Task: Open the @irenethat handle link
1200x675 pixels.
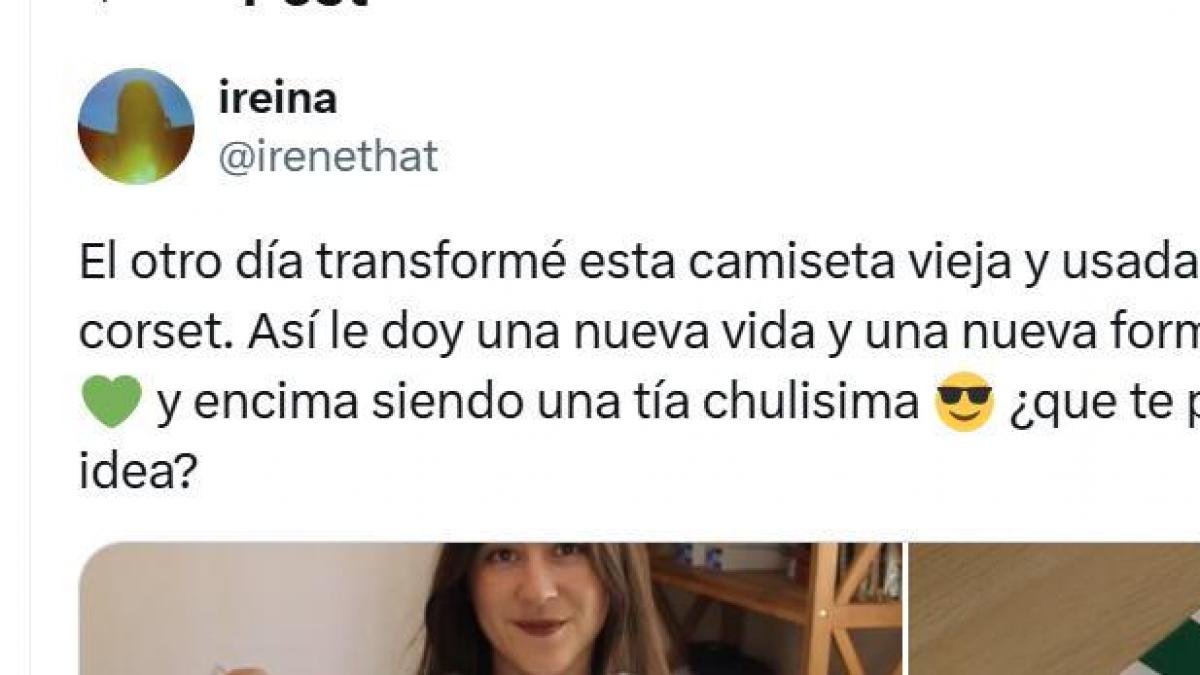Action: pos(328,158)
